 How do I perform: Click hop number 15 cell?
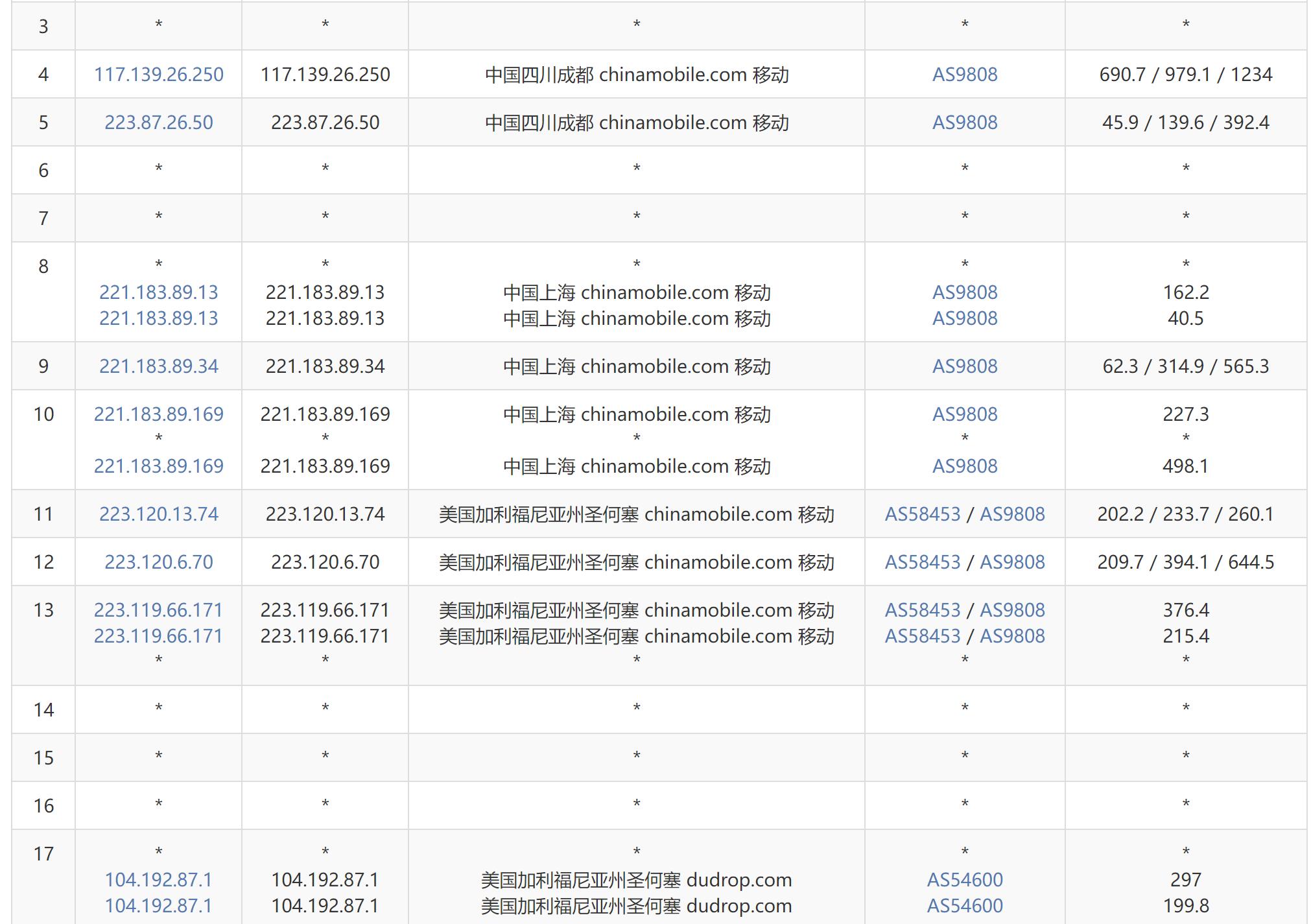pos(43,758)
